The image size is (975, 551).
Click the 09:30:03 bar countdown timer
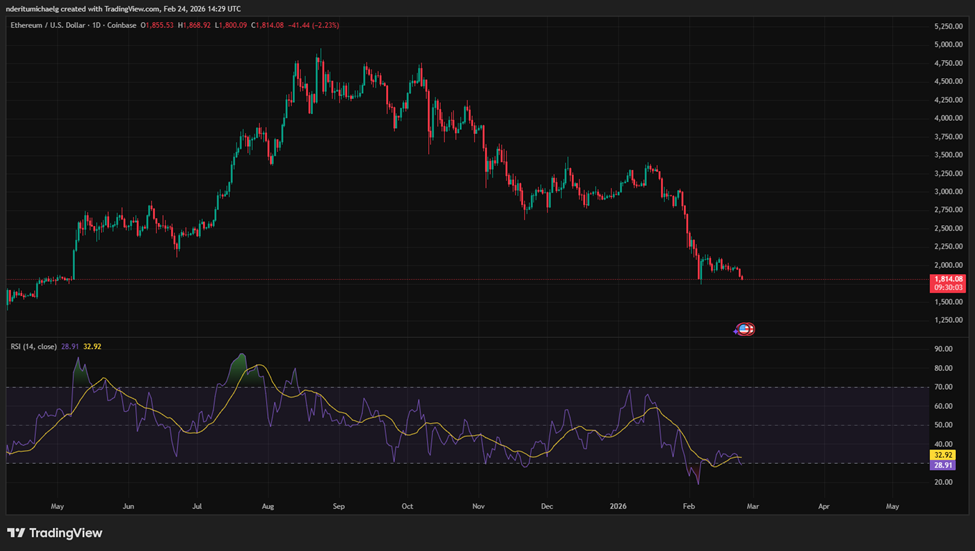click(948, 287)
